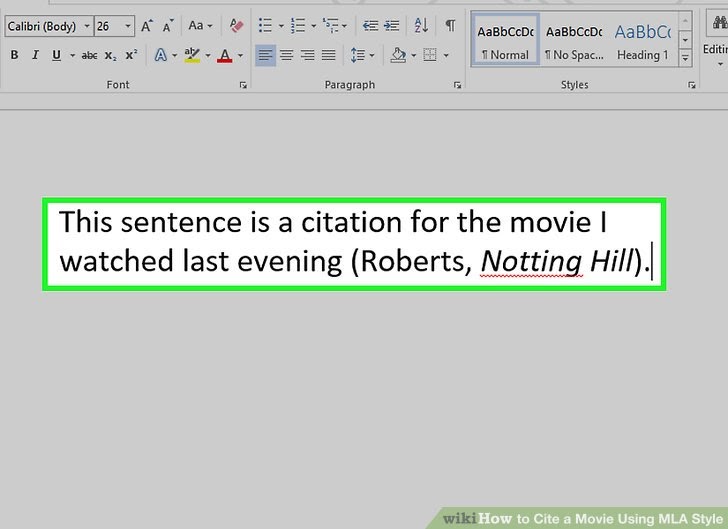Screen dimensions: 728x529
Task: Apply red Font Color
Action: pos(225,55)
